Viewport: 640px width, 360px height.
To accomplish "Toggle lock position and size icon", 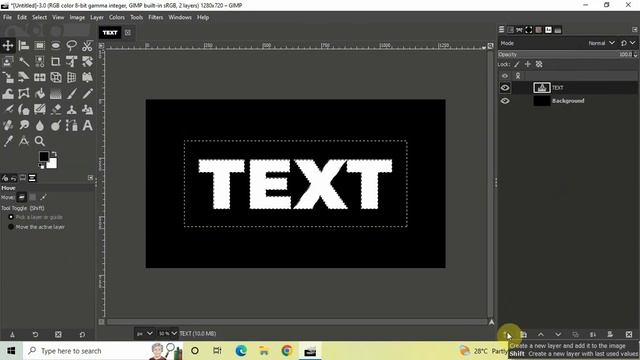I will (x=528, y=64).
